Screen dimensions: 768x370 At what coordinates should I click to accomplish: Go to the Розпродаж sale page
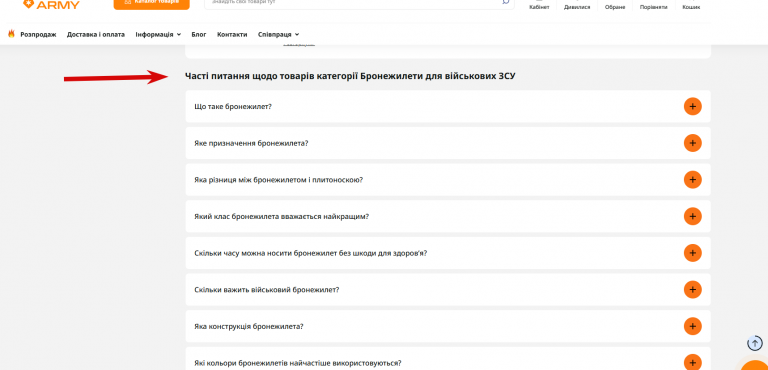pyautogui.click(x=38, y=34)
